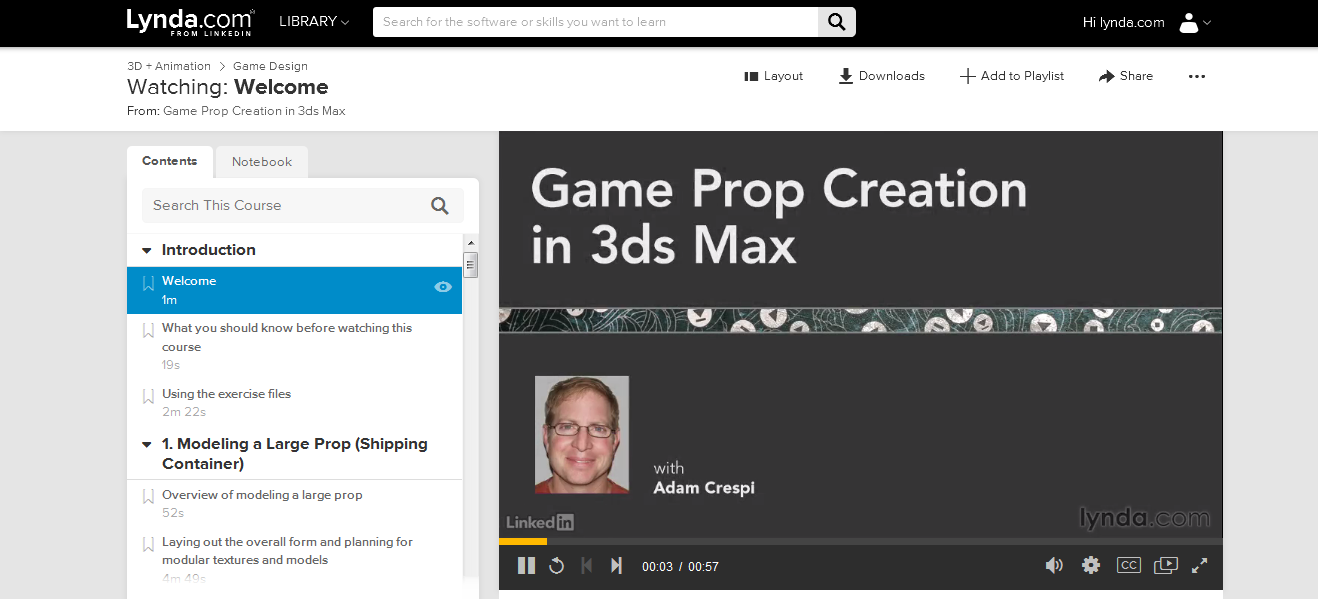Image resolution: width=1318 pixels, height=599 pixels.
Task: Open the LIBRARY dropdown menu
Action: coord(314,22)
